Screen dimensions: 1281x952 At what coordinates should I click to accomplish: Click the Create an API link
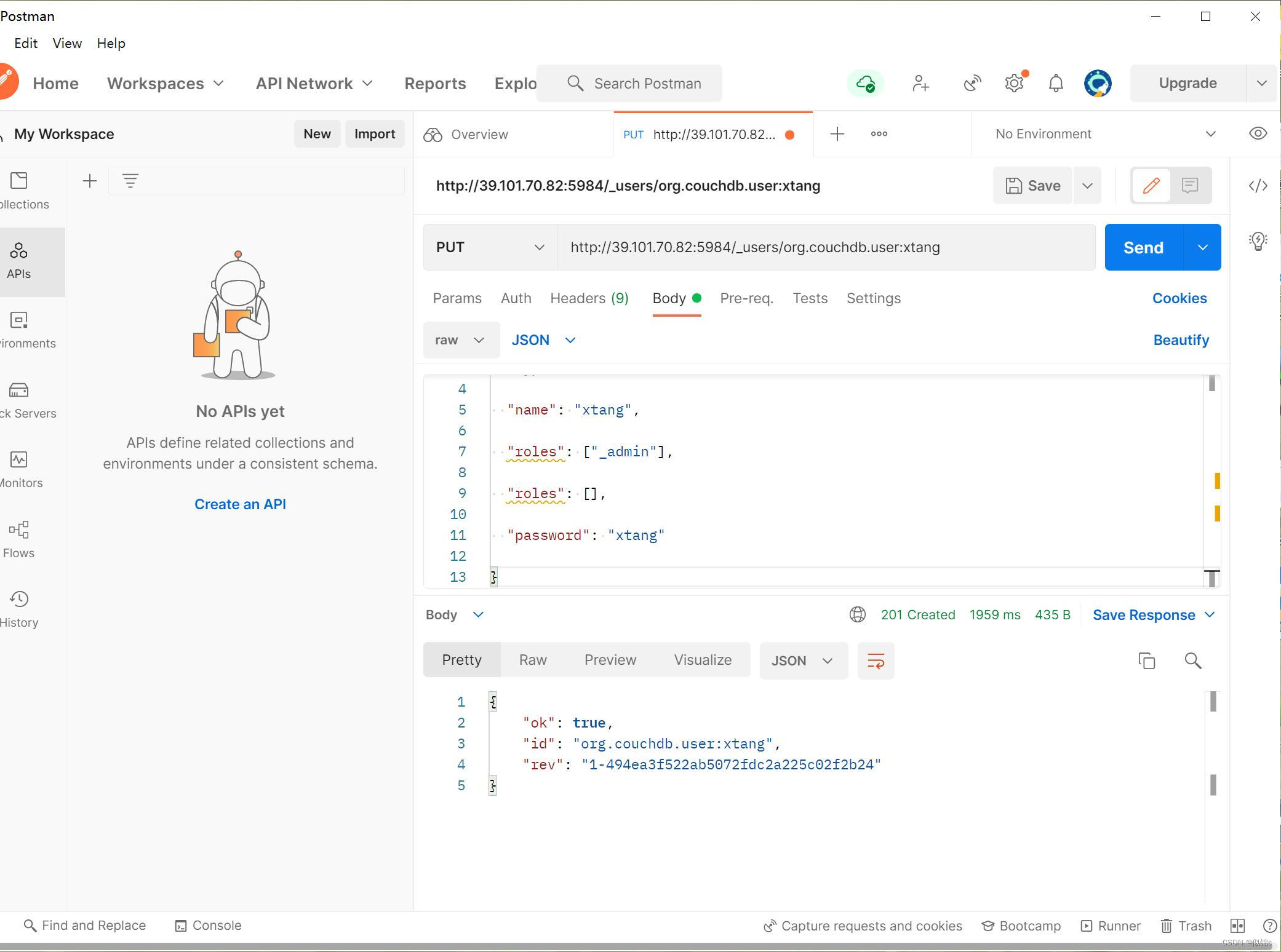click(240, 504)
